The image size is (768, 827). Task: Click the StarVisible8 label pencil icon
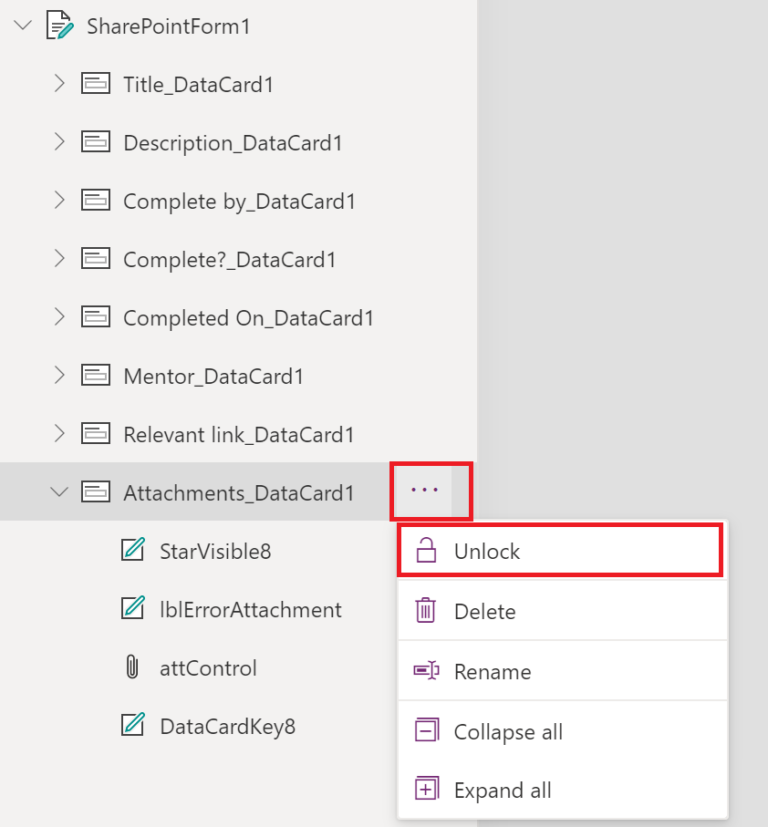coord(133,550)
